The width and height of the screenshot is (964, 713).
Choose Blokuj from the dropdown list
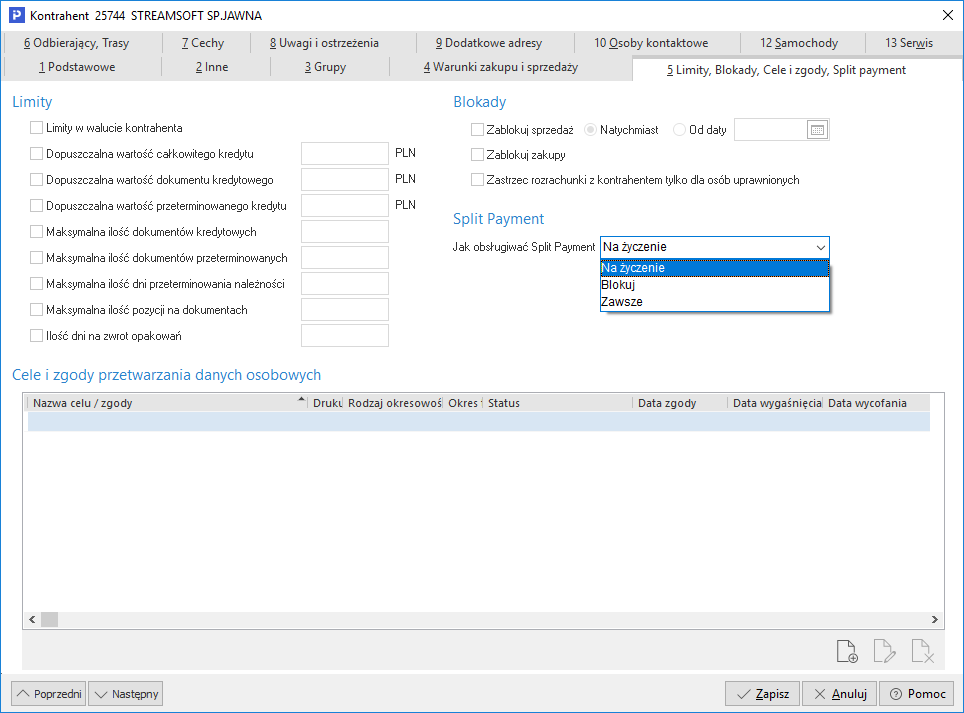(714, 285)
